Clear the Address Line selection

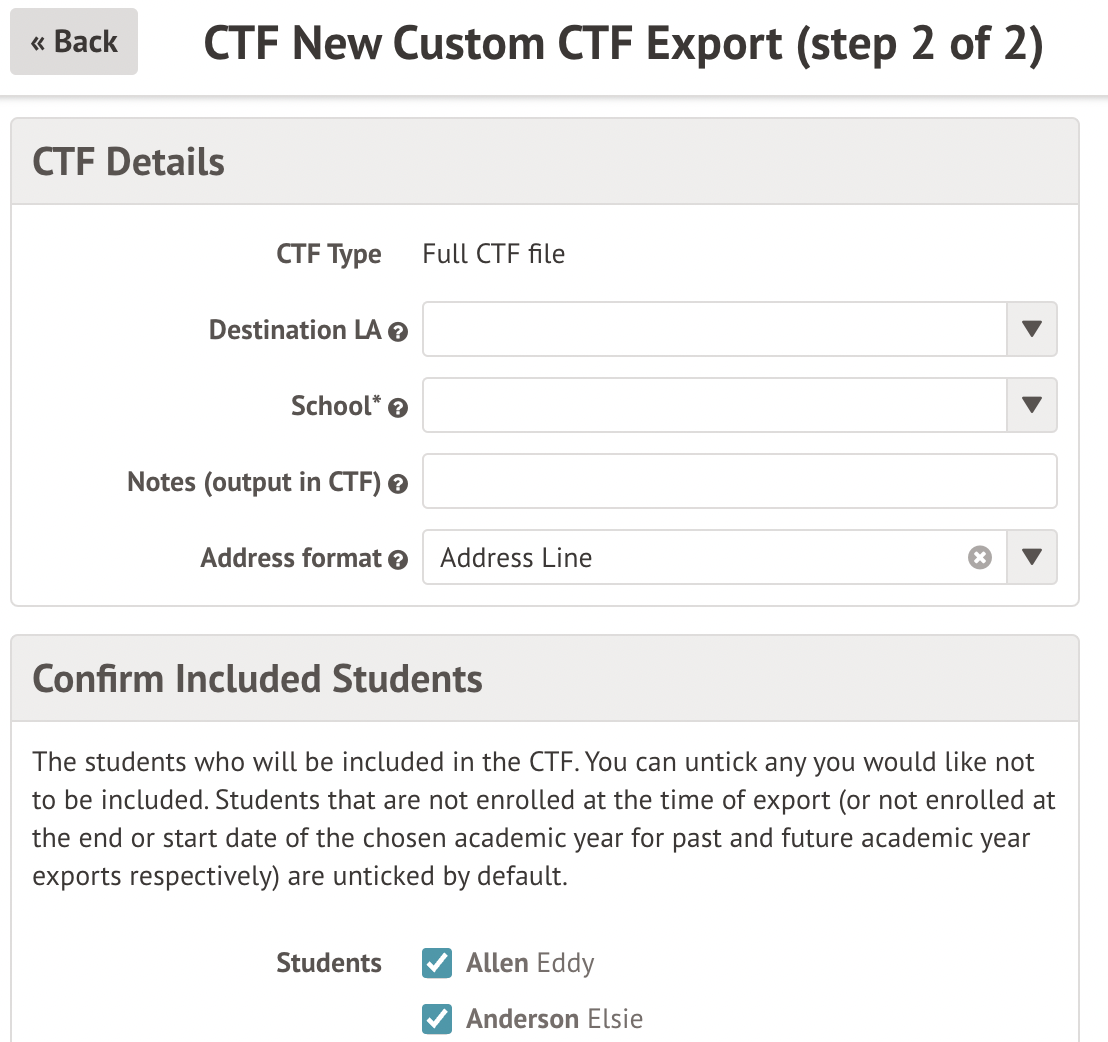click(980, 558)
